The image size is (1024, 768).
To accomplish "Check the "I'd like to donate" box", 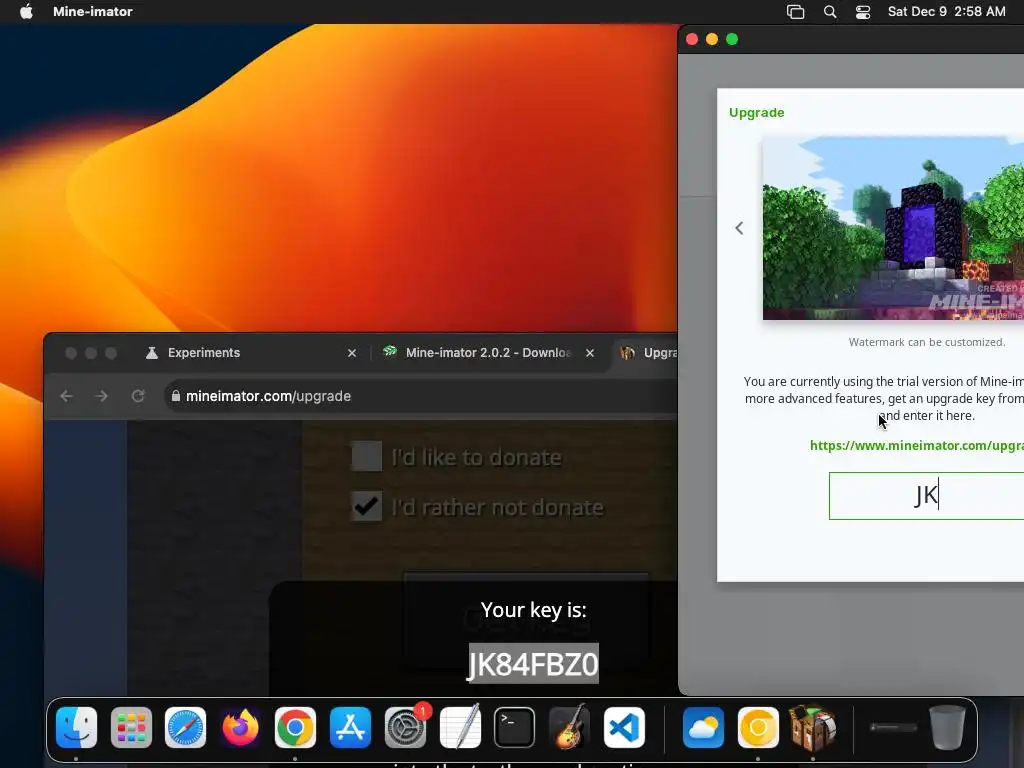I will tap(366, 456).
